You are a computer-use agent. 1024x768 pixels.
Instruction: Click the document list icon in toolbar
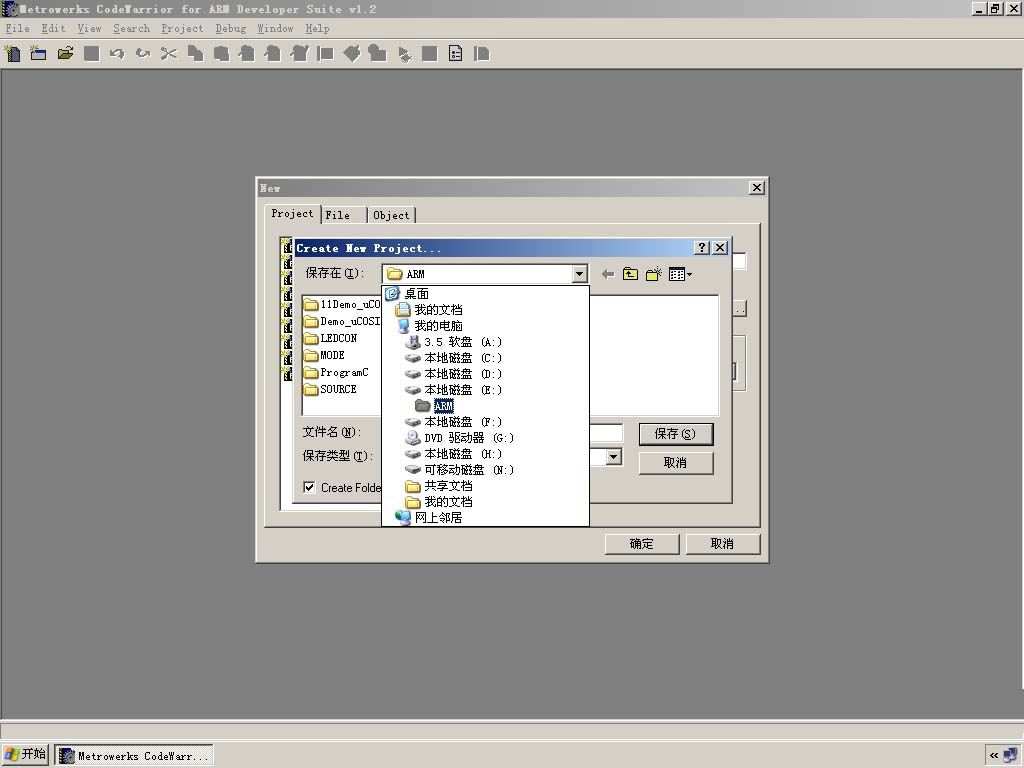click(456, 54)
